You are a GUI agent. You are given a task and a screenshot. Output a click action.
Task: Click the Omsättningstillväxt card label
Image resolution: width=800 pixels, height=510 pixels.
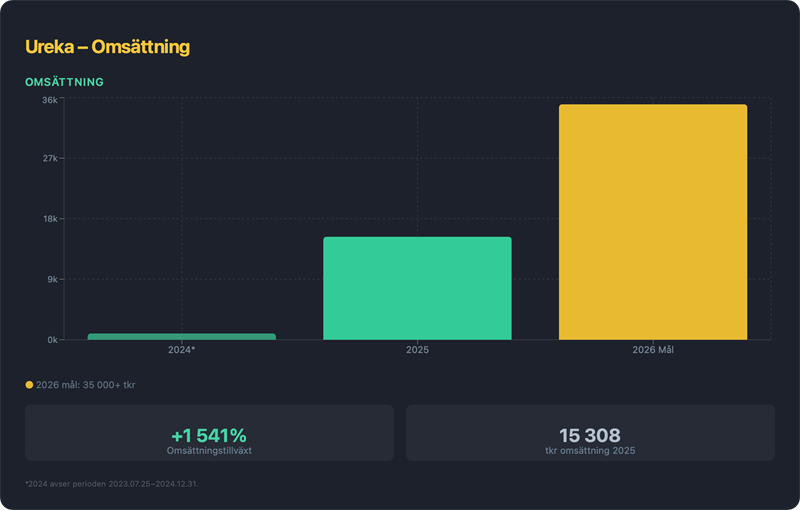tap(208, 451)
